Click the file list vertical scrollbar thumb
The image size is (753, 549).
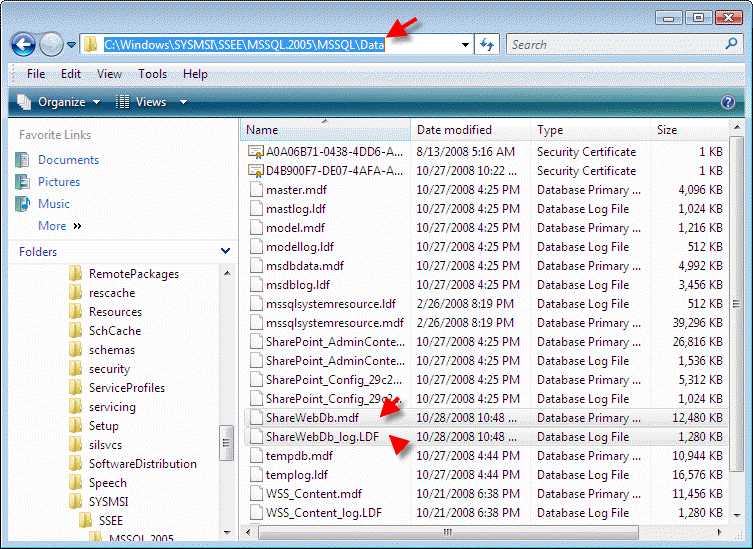coord(736,304)
